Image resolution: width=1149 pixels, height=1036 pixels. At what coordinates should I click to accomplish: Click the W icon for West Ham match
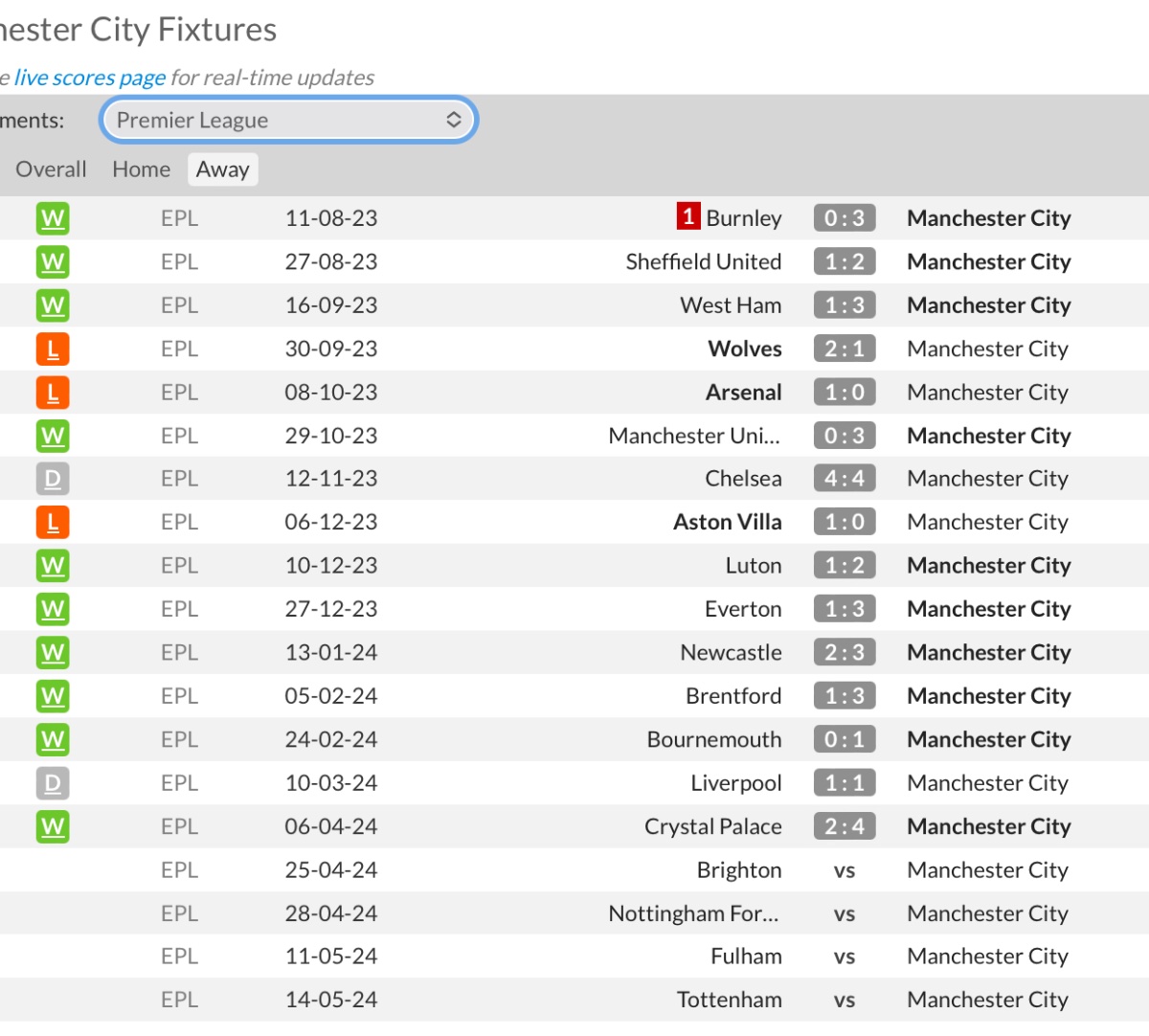click(53, 305)
